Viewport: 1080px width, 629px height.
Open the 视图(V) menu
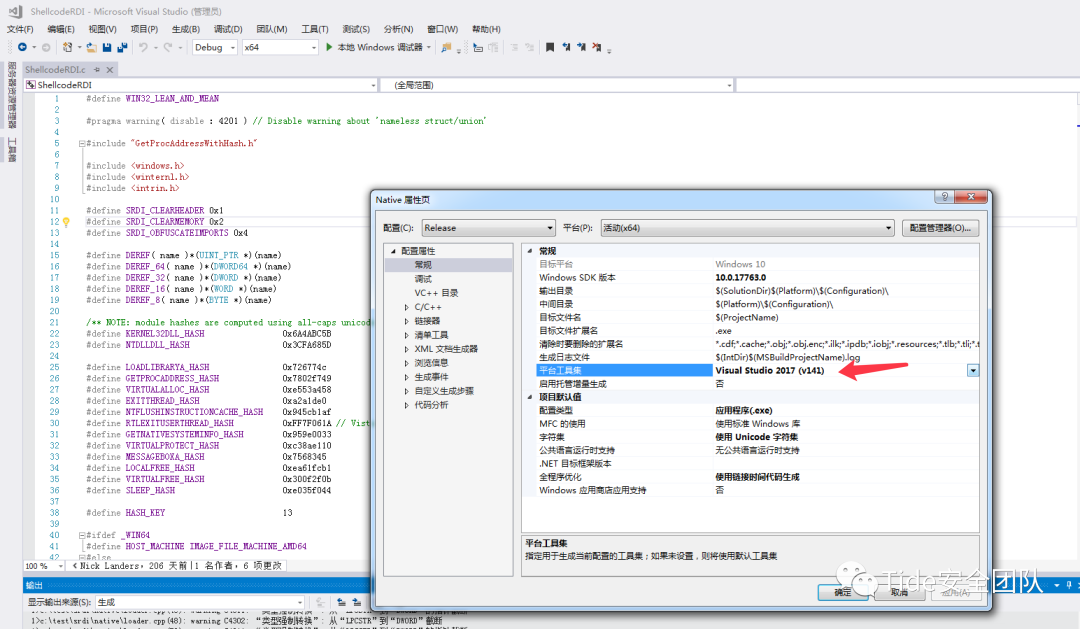click(102, 29)
